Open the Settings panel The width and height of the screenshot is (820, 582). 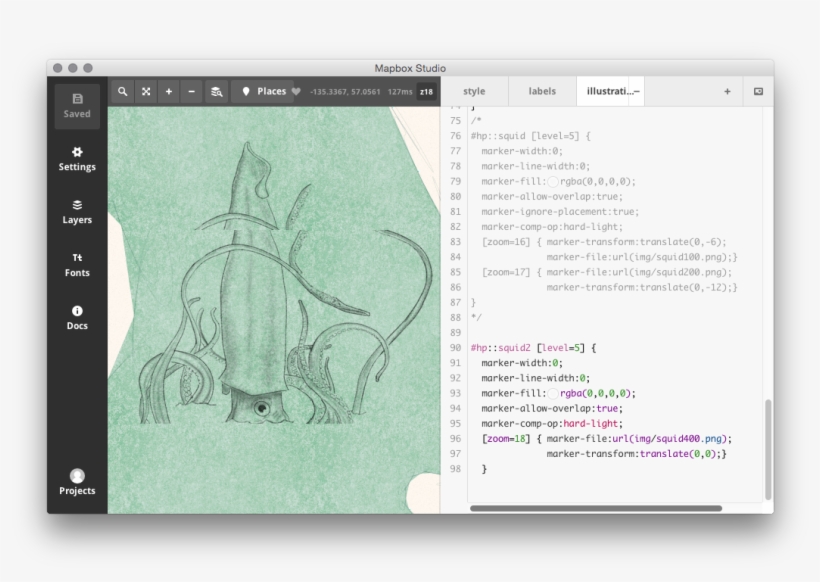pyautogui.click(x=77, y=159)
